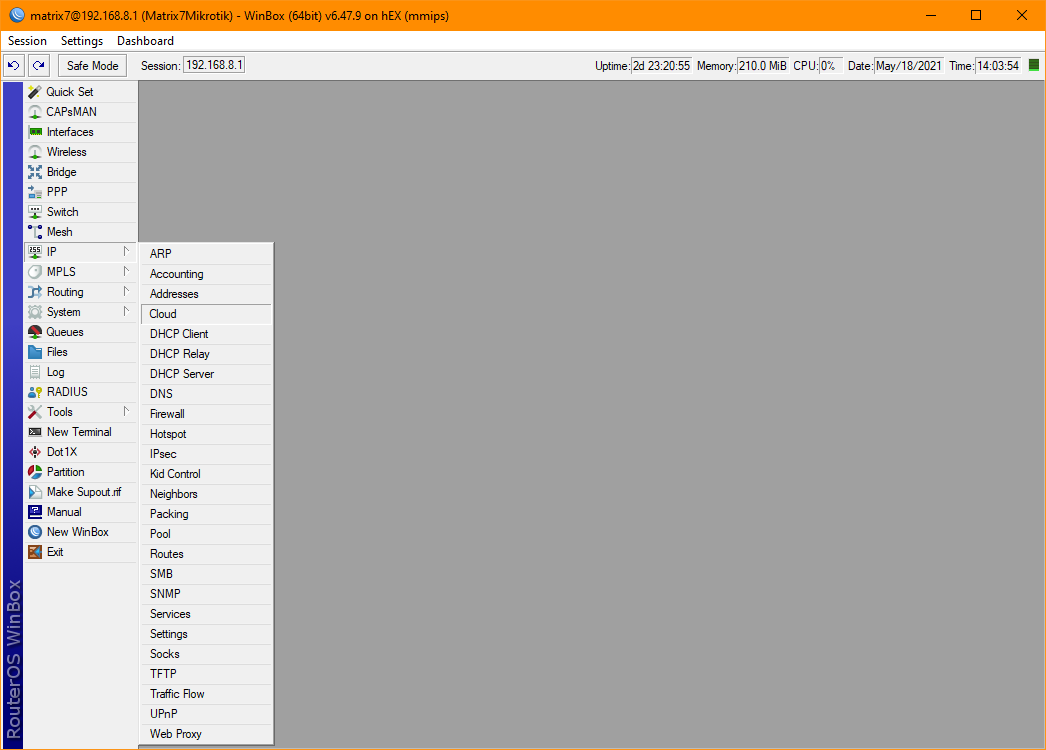This screenshot has height=750, width=1046.
Task: Click the Queues icon in sidebar
Action: coord(35,332)
